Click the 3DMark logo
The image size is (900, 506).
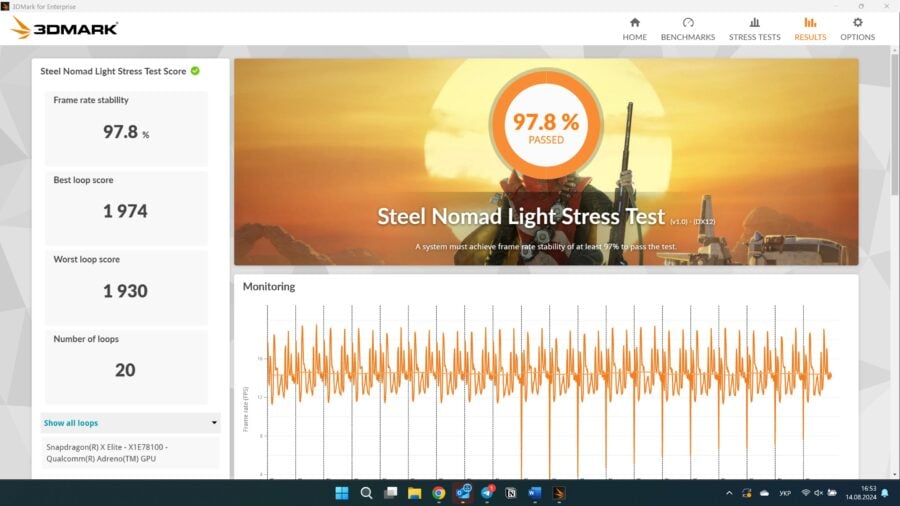[x=64, y=28]
